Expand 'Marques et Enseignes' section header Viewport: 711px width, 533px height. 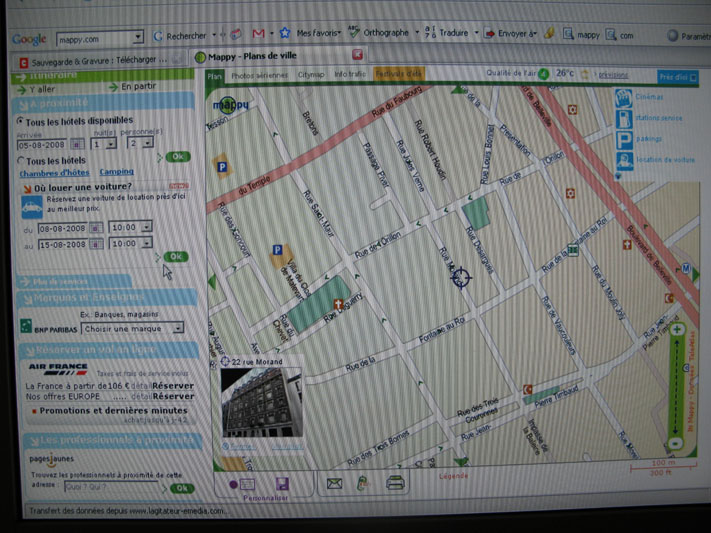point(107,298)
